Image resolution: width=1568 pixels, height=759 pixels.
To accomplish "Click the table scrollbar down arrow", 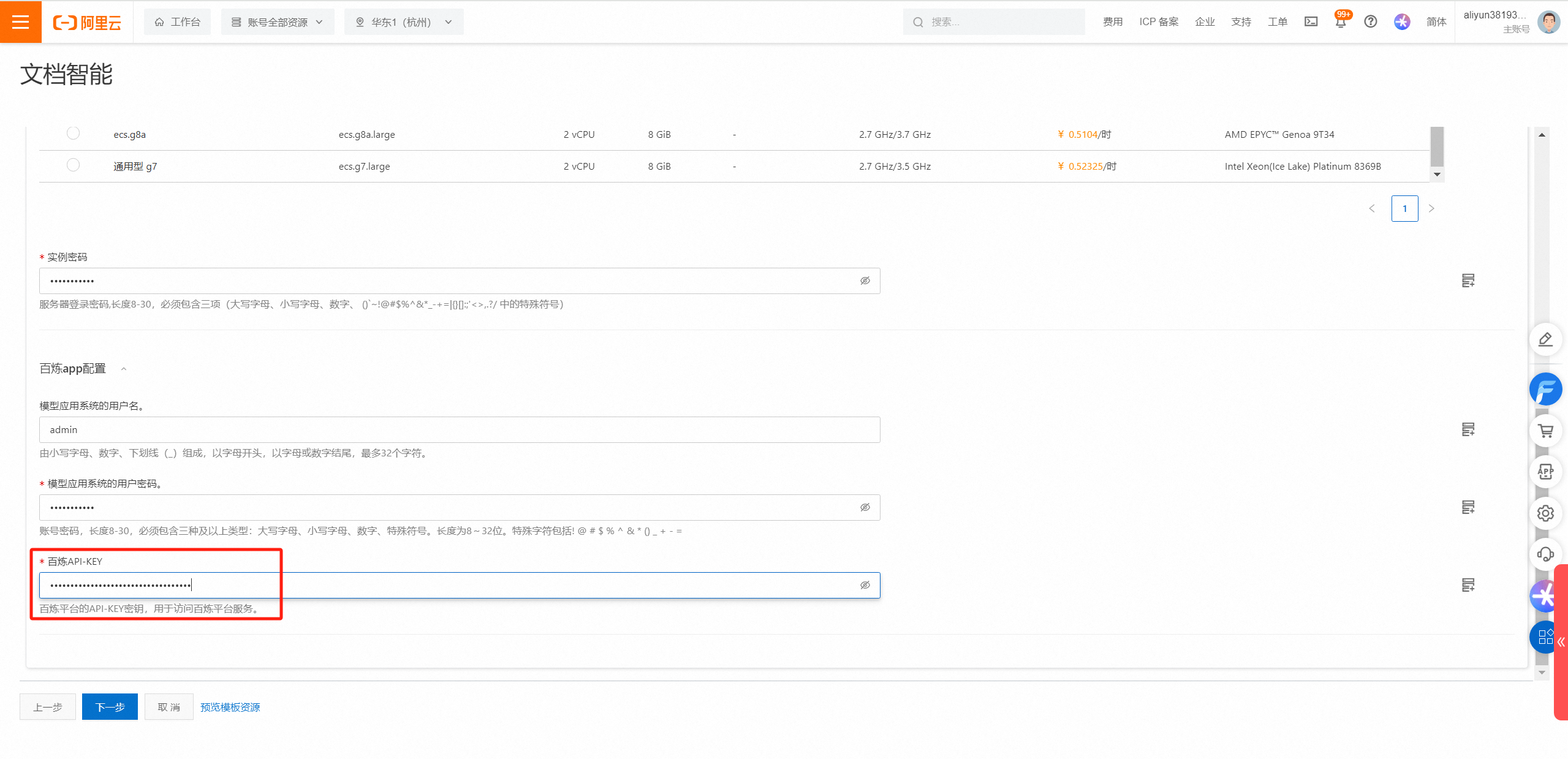I will (x=1437, y=175).
